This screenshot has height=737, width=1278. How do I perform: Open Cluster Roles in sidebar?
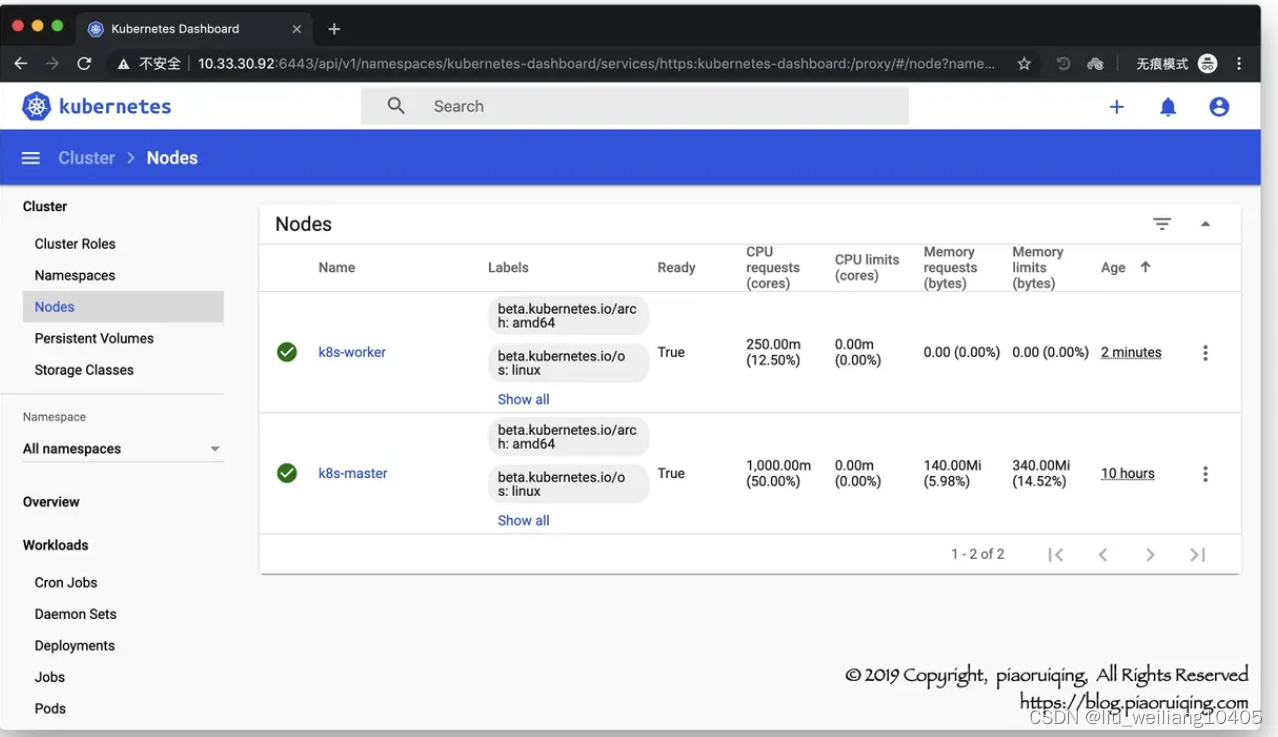(x=75, y=244)
